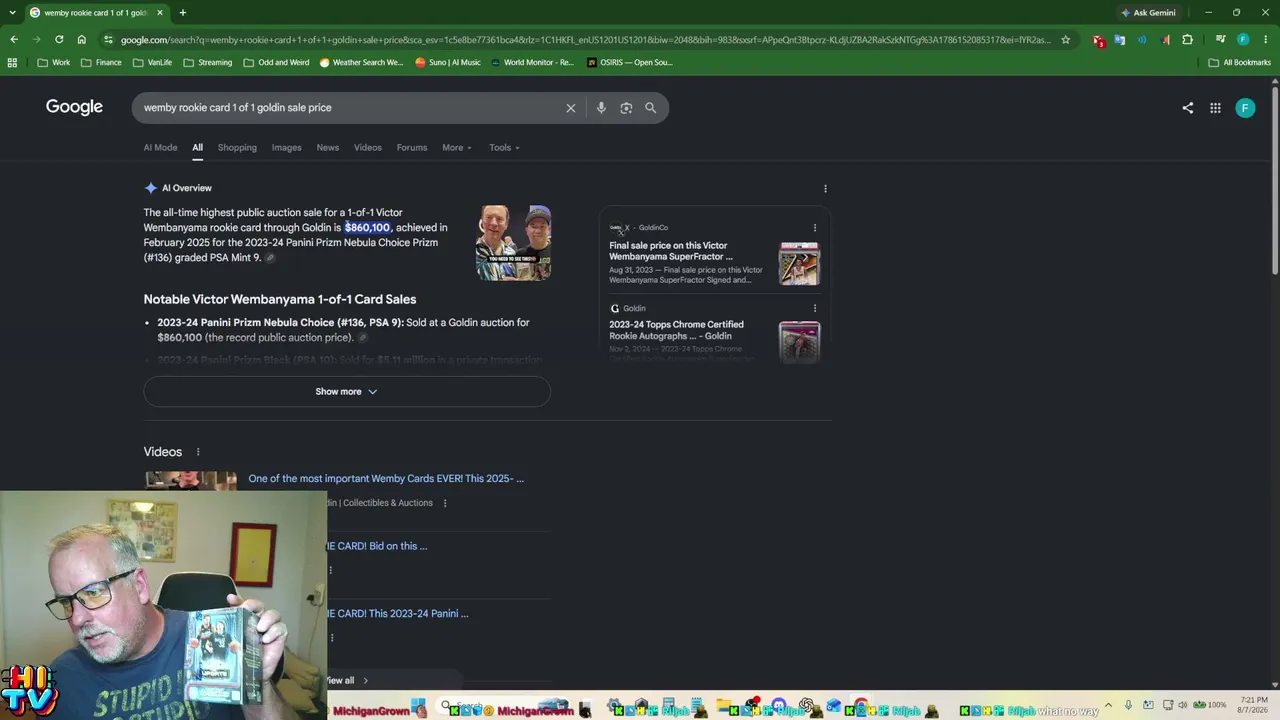Click the address bar URL

586,40
